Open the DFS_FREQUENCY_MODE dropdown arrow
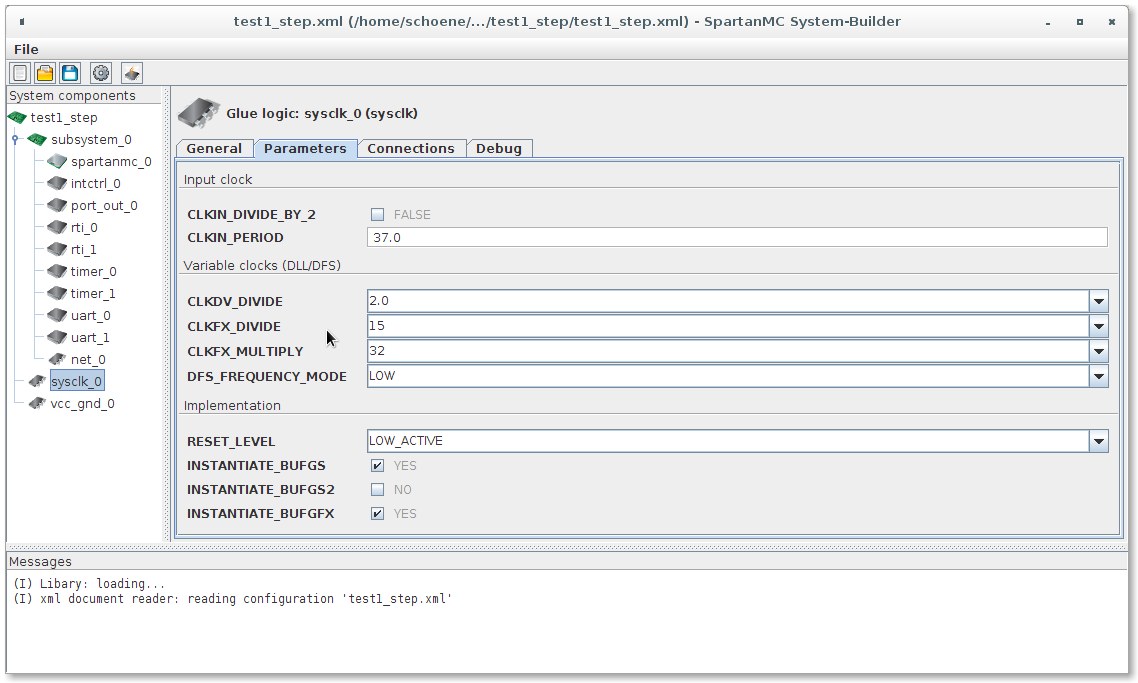 [1099, 376]
